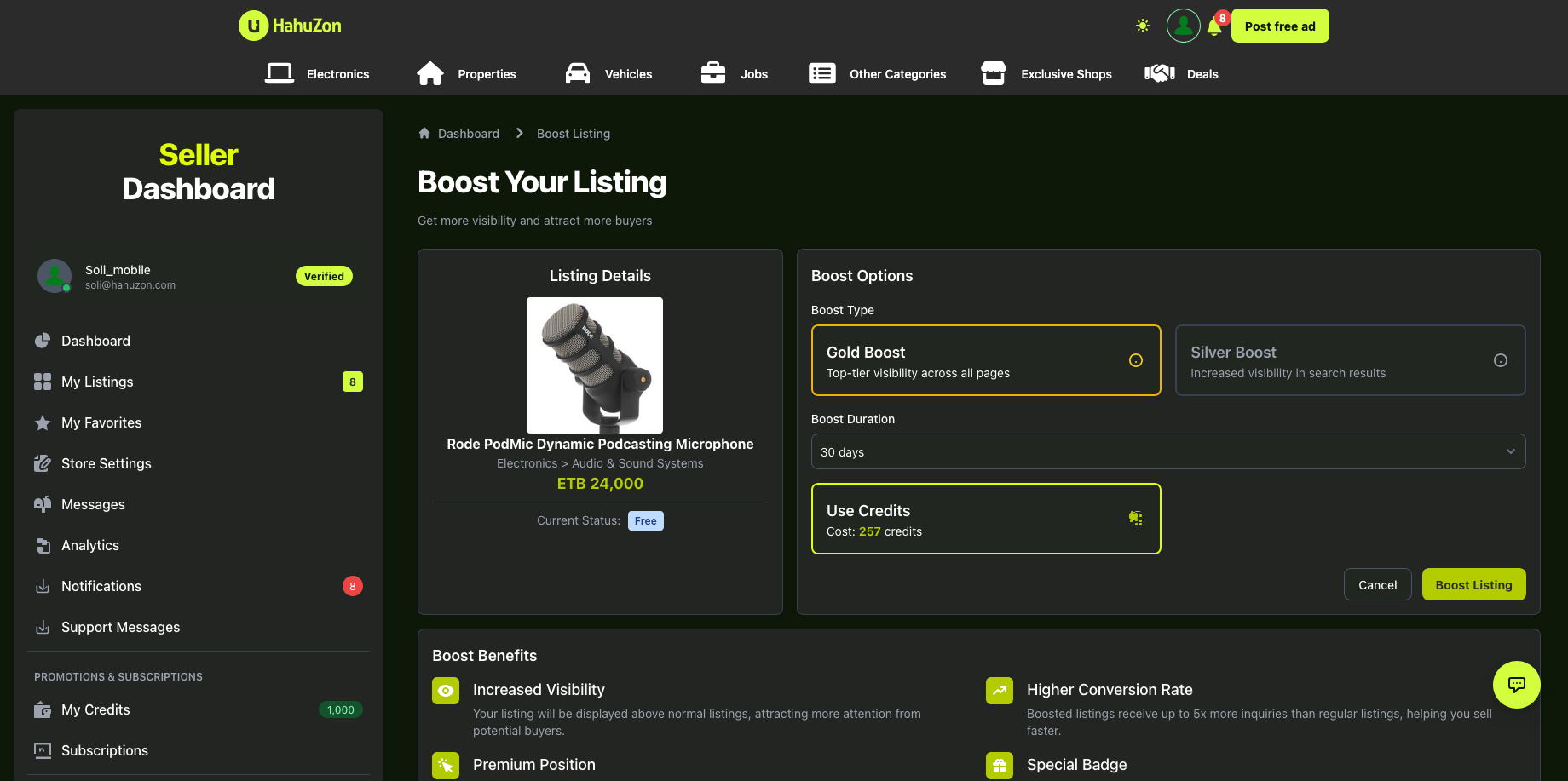
Task: Click the HahuZon logo
Action: [x=290, y=26]
